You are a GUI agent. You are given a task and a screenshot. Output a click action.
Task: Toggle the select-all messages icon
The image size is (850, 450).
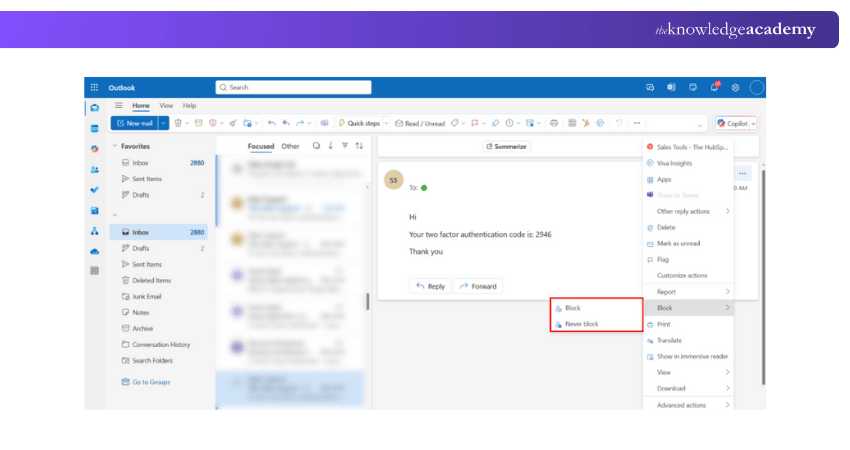[x=317, y=146]
